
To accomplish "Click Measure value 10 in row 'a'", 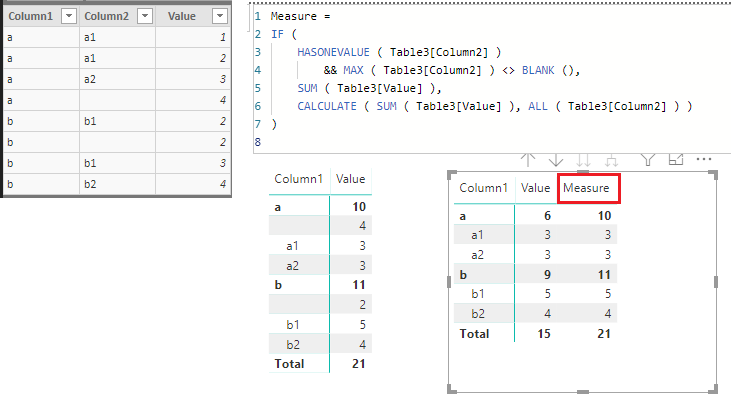I will point(604,216).
